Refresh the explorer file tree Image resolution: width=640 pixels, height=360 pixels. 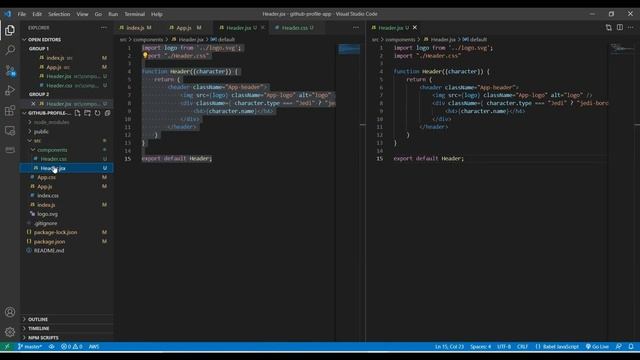[x=97, y=113]
